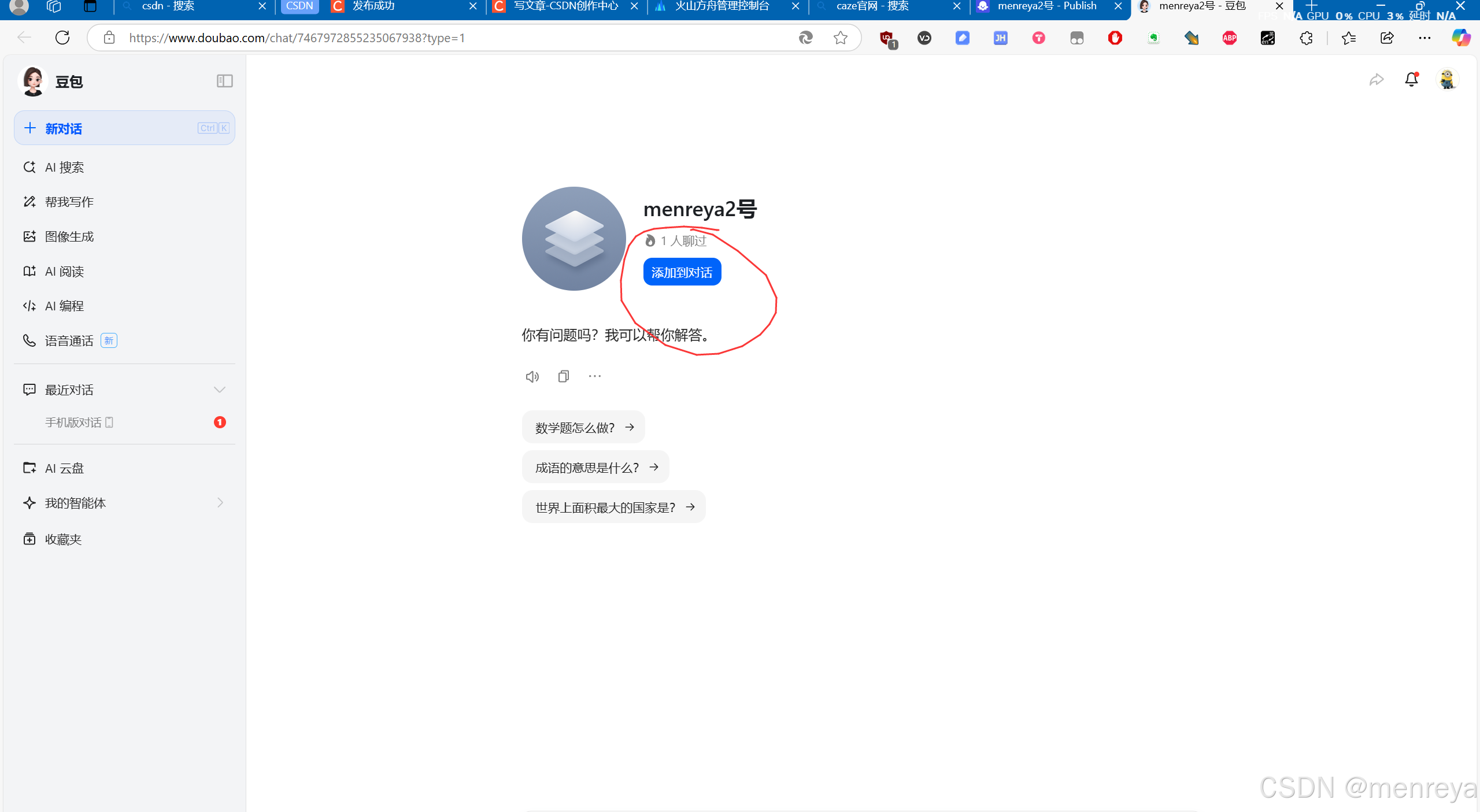Image resolution: width=1480 pixels, height=812 pixels.
Task: Favorite this page with star icon
Action: click(x=840, y=38)
